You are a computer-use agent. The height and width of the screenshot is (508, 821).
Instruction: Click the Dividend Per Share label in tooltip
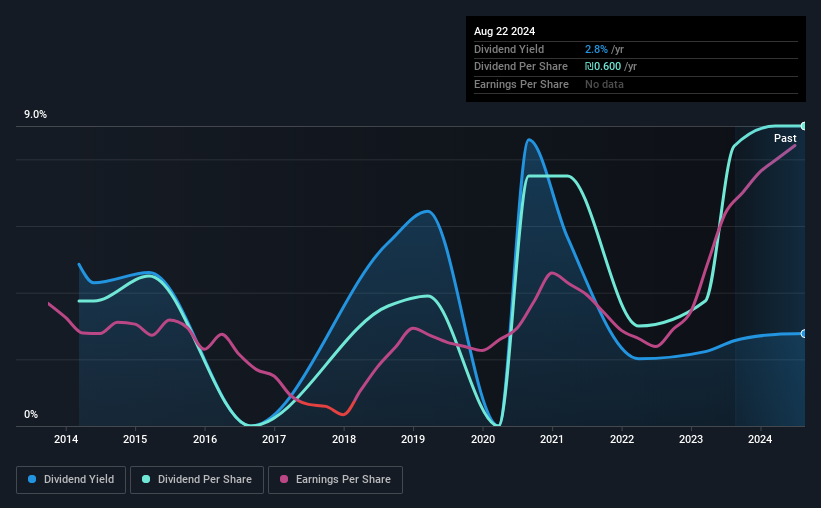(x=520, y=67)
